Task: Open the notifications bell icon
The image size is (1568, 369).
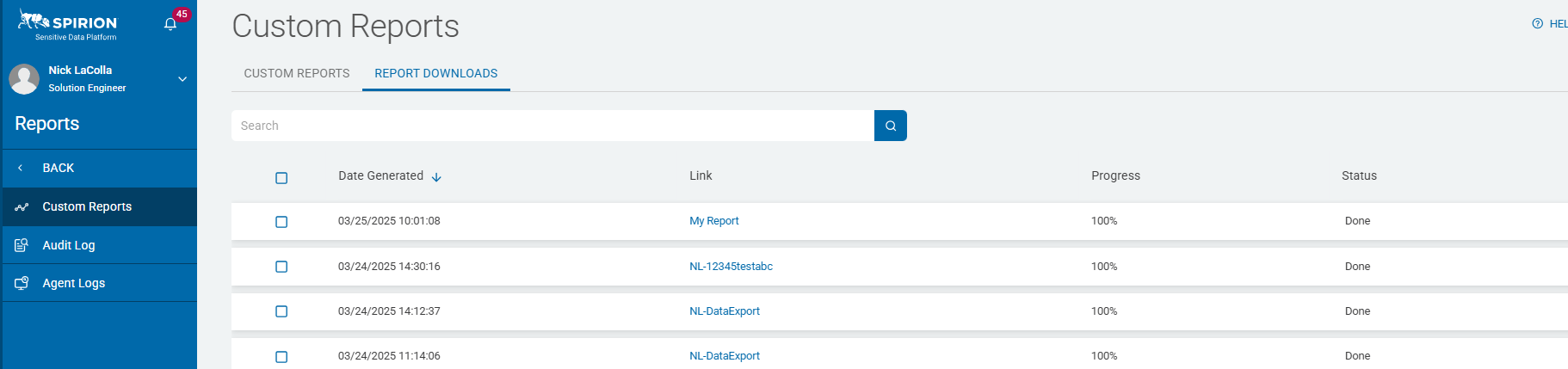Action: (170, 24)
